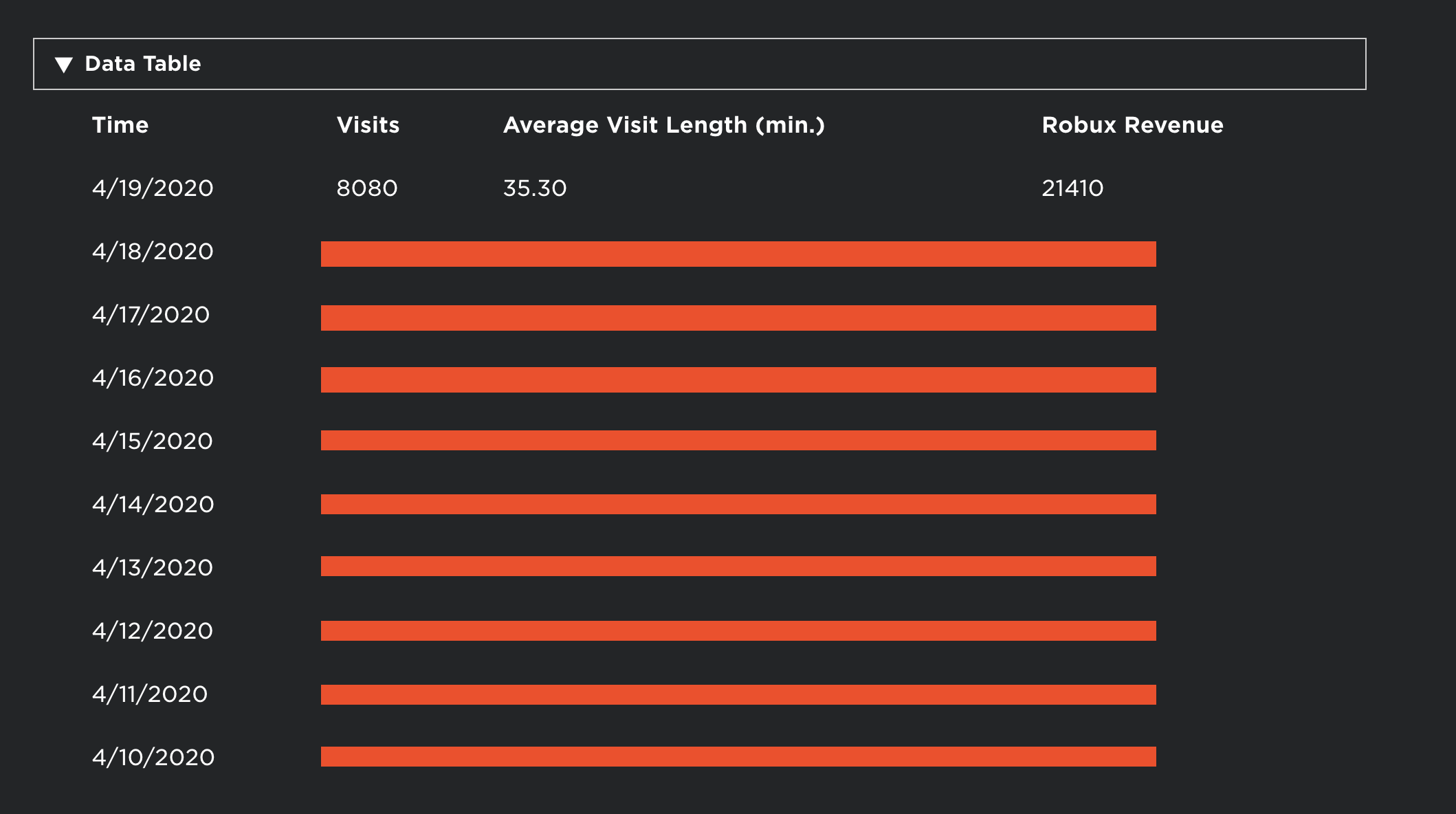Click the redacted bar beside 4/10/2020
This screenshot has height=814, width=1456.
[x=738, y=756]
